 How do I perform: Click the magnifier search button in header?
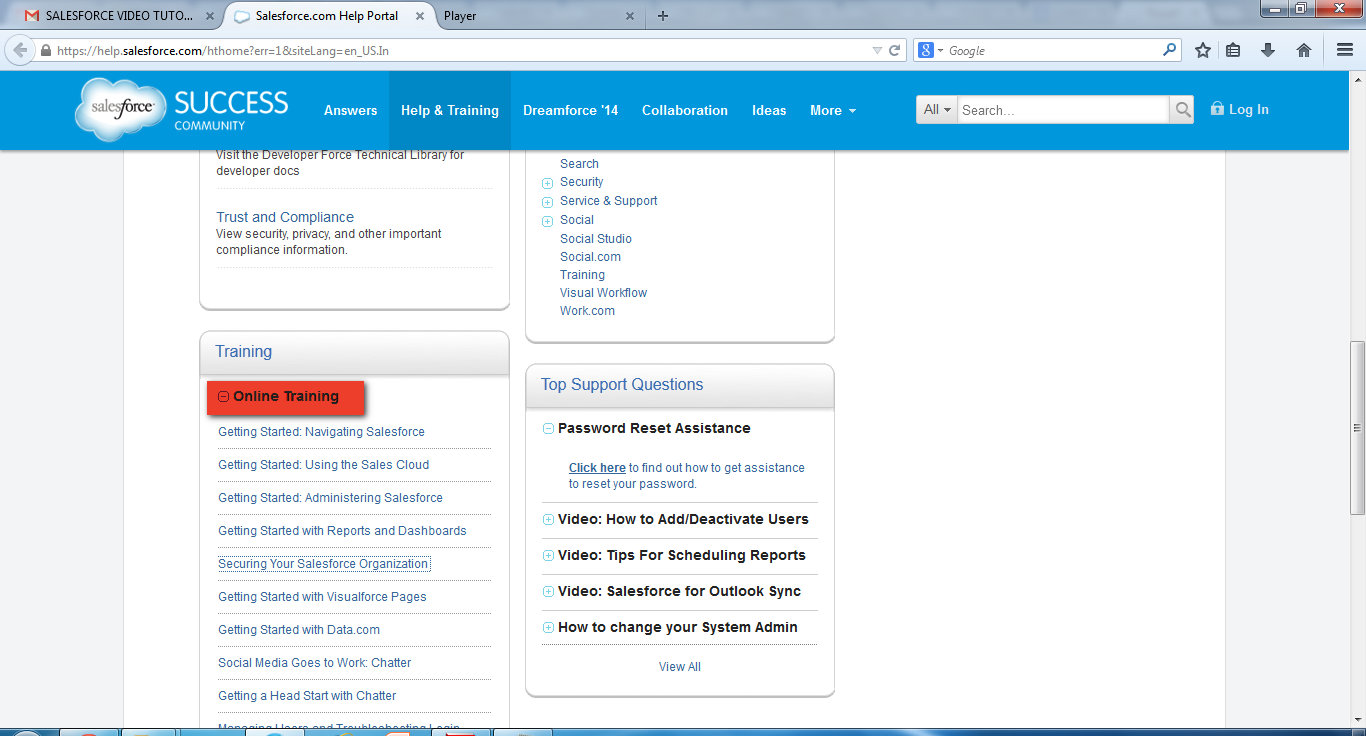(x=1182, y=110)
